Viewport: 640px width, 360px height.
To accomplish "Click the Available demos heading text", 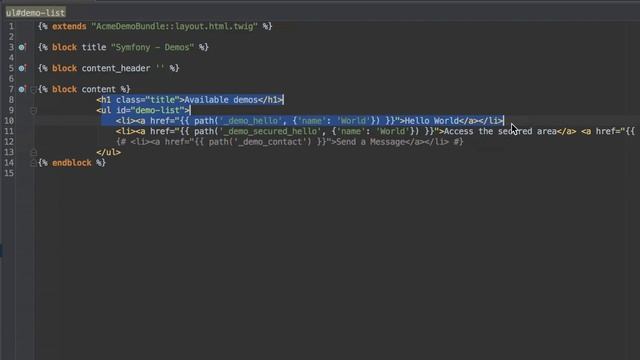I will click(221, 100).
